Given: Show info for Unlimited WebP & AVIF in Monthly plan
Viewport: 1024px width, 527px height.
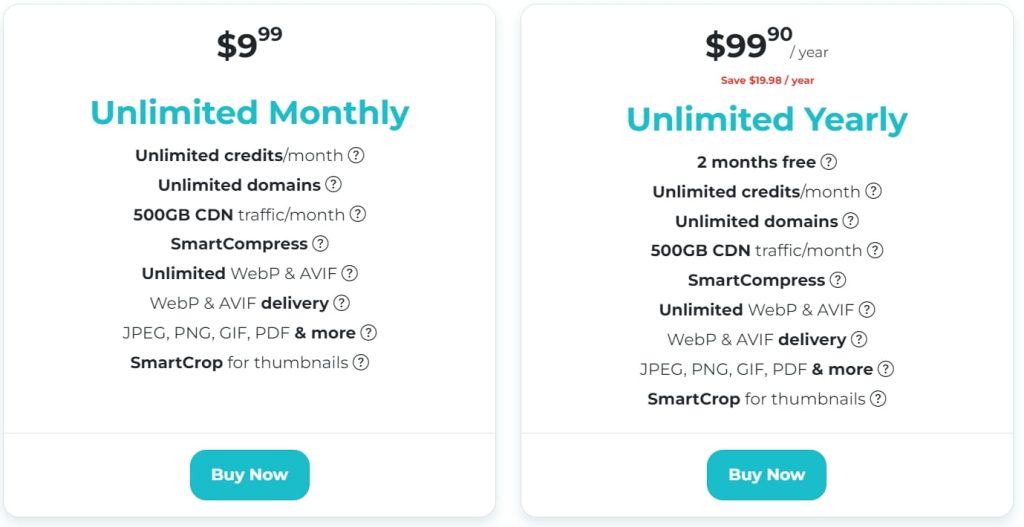Looking at the screenshot, I should [349, 273].
